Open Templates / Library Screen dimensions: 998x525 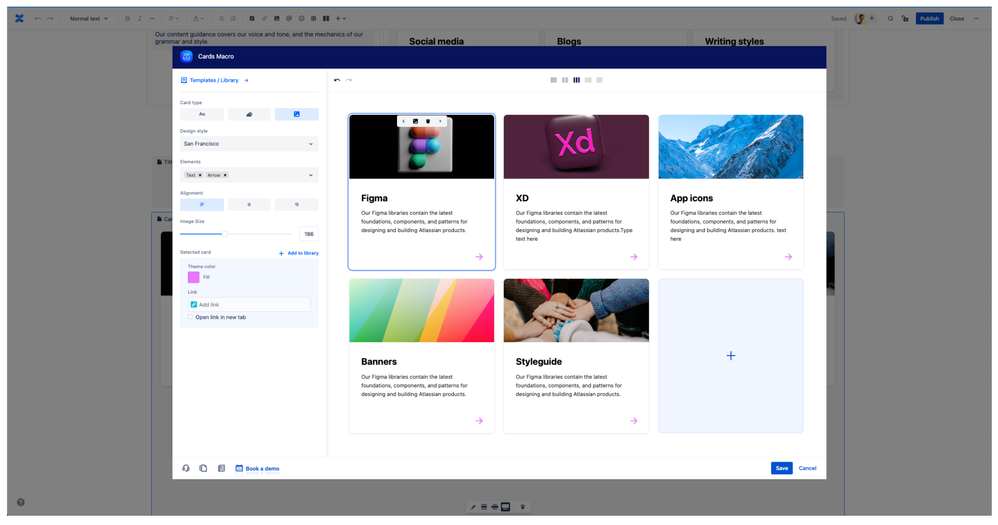coord(214,80)
